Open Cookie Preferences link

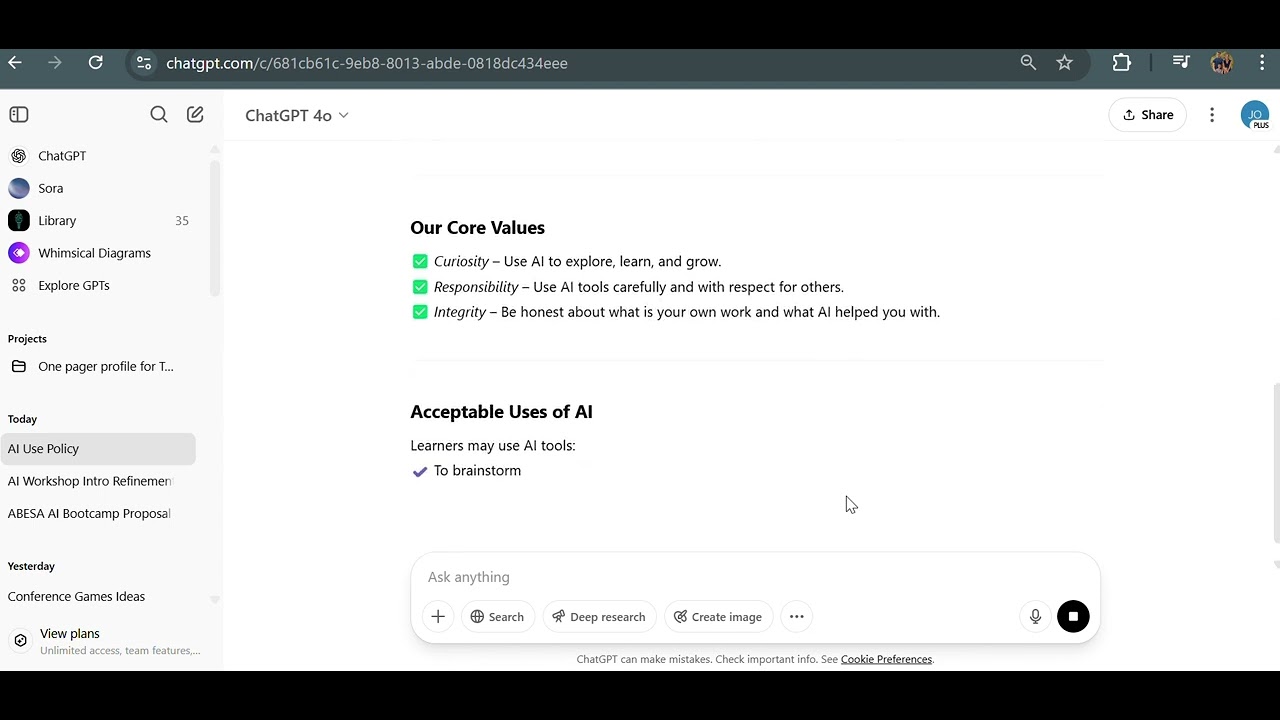(x=886, y=659)
